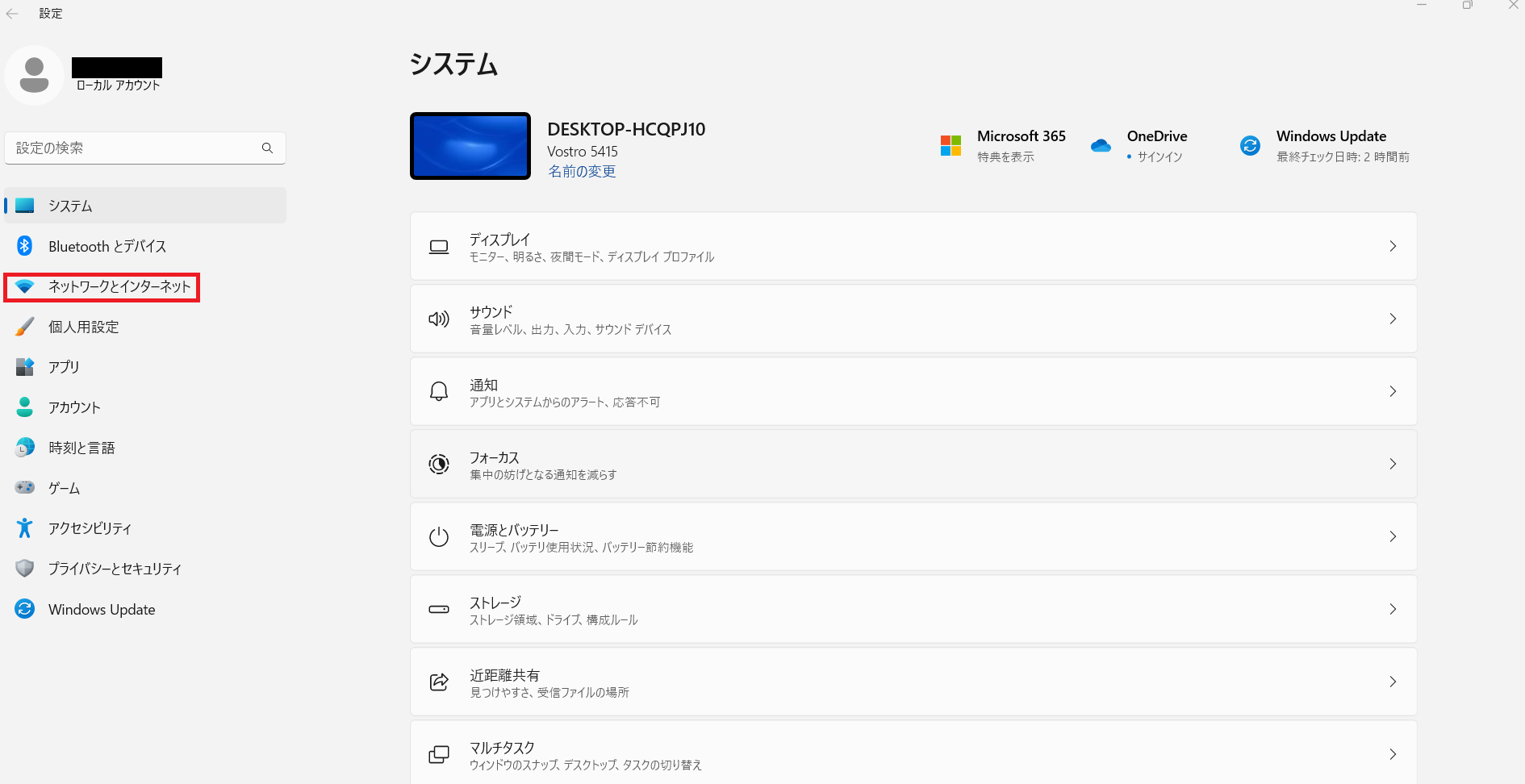Image resolution: width=1525 pixels, height=784 pixels.
Task: Open the ストレージ settings card
Action: point(913,609)
